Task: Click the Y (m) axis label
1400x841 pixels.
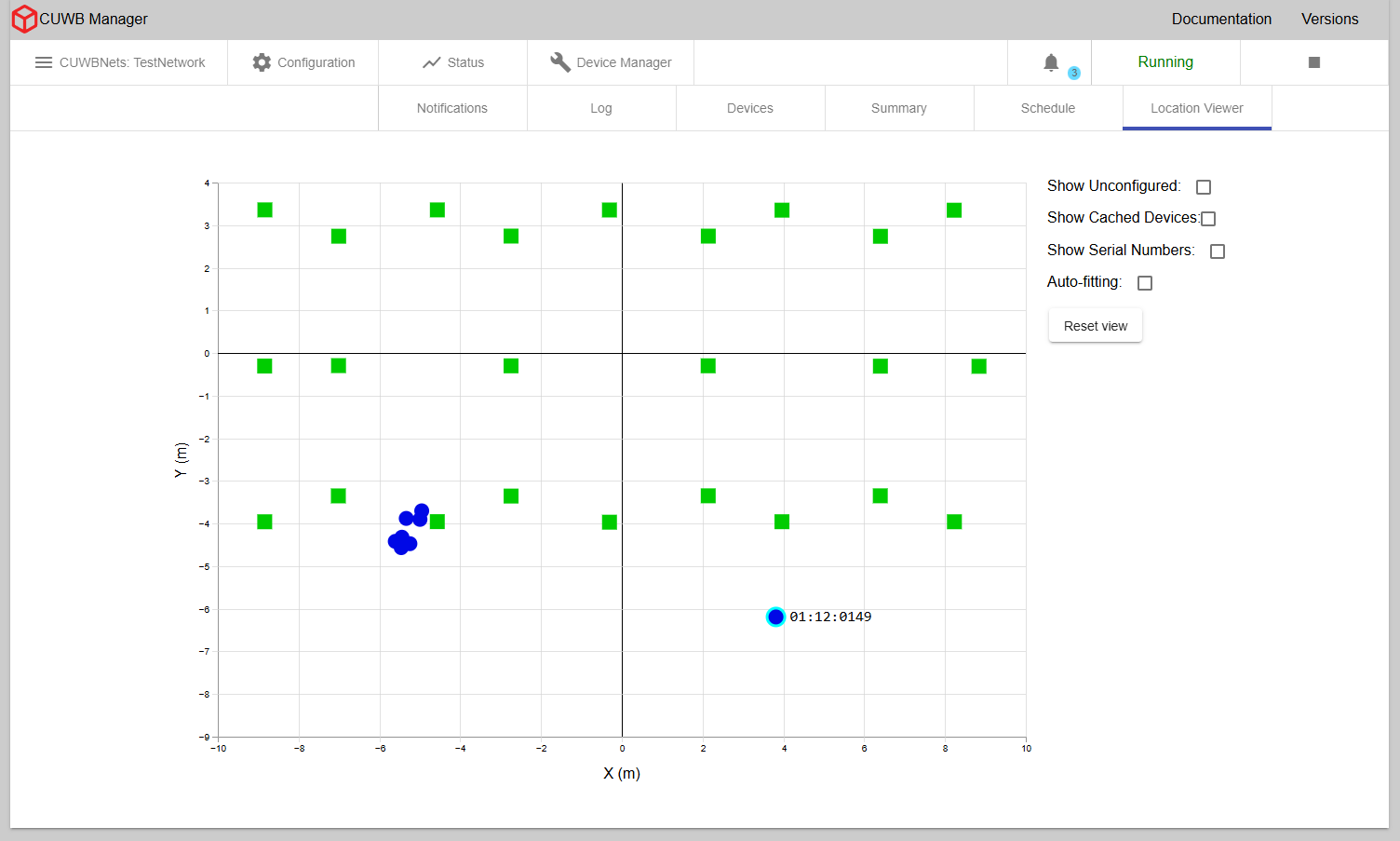Action: [x=181, y=460]
